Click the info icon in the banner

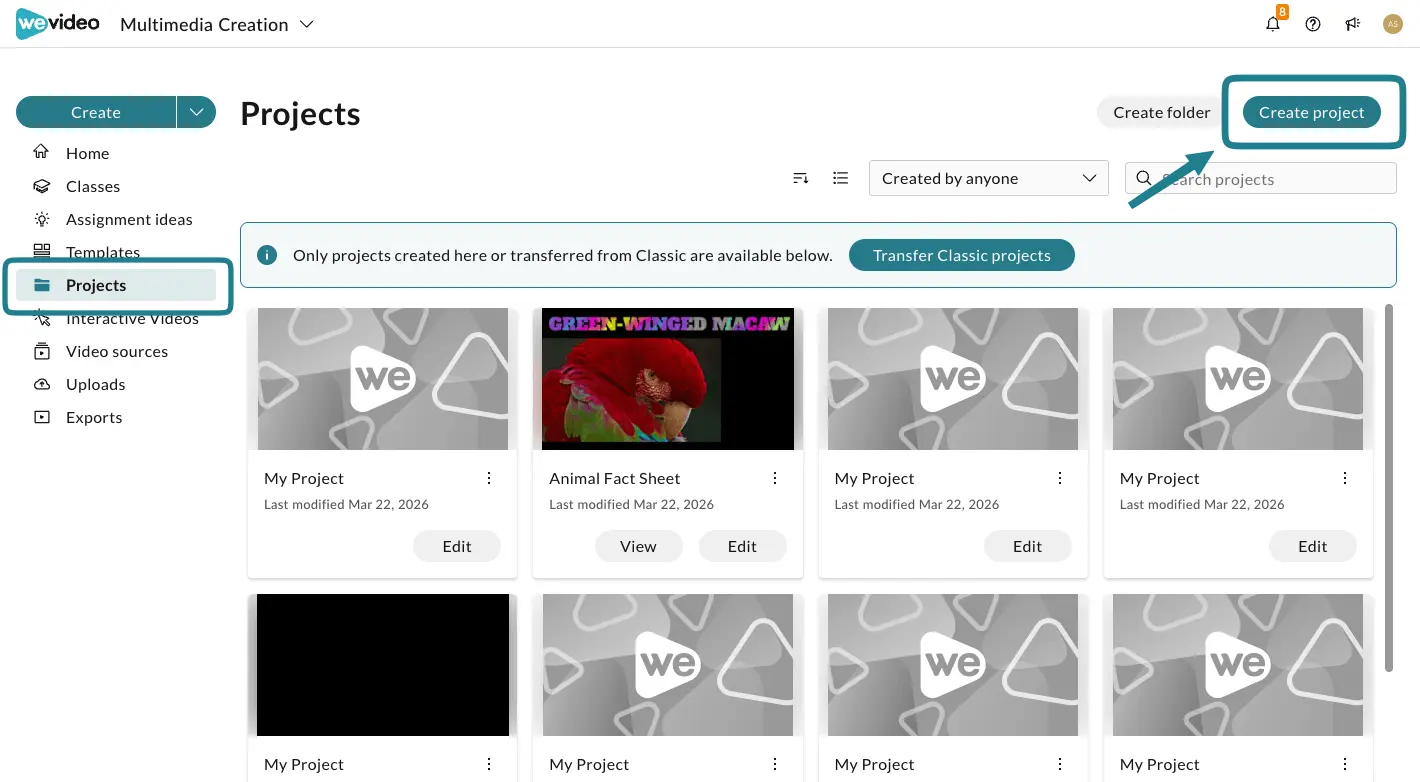(267, 255)
